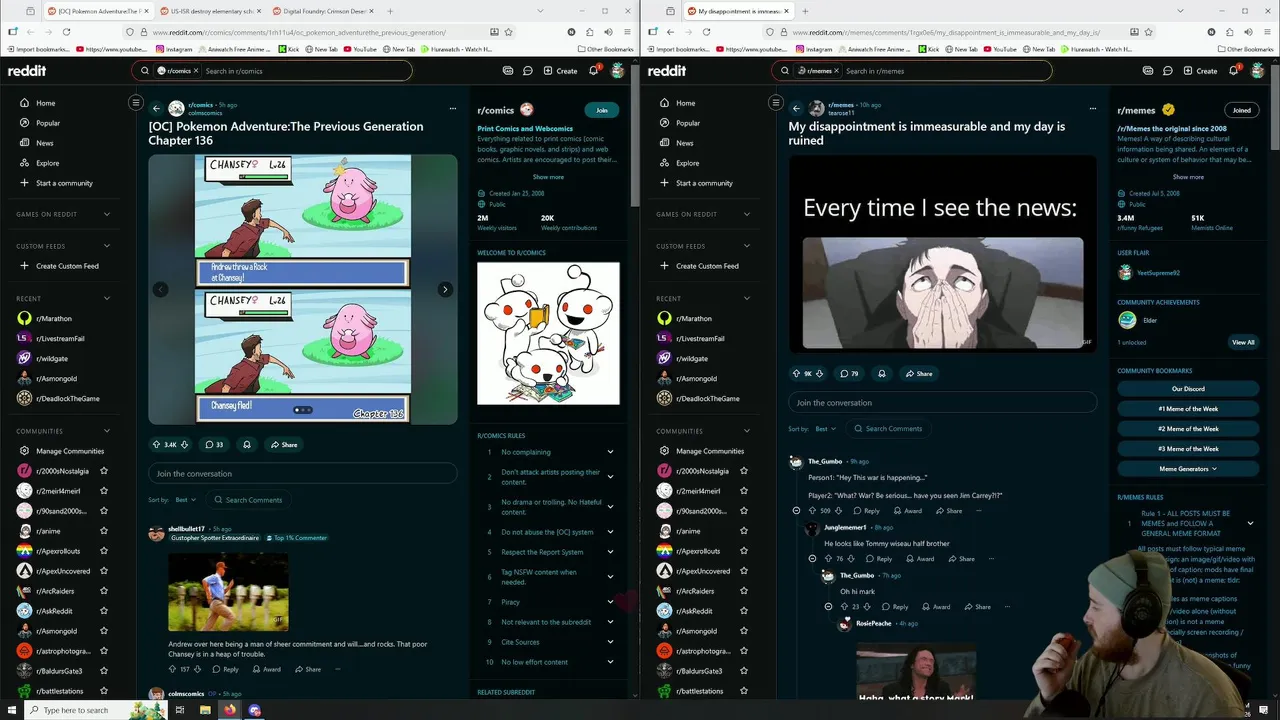Screen dimensions: 1280x720
Task: Collapse Recent section in right window
Action: coord(747,298)
